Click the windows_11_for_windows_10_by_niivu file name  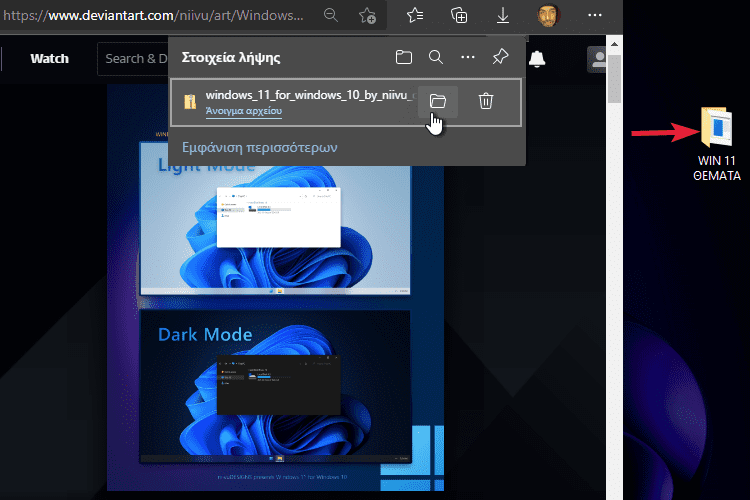pos(309,95)
